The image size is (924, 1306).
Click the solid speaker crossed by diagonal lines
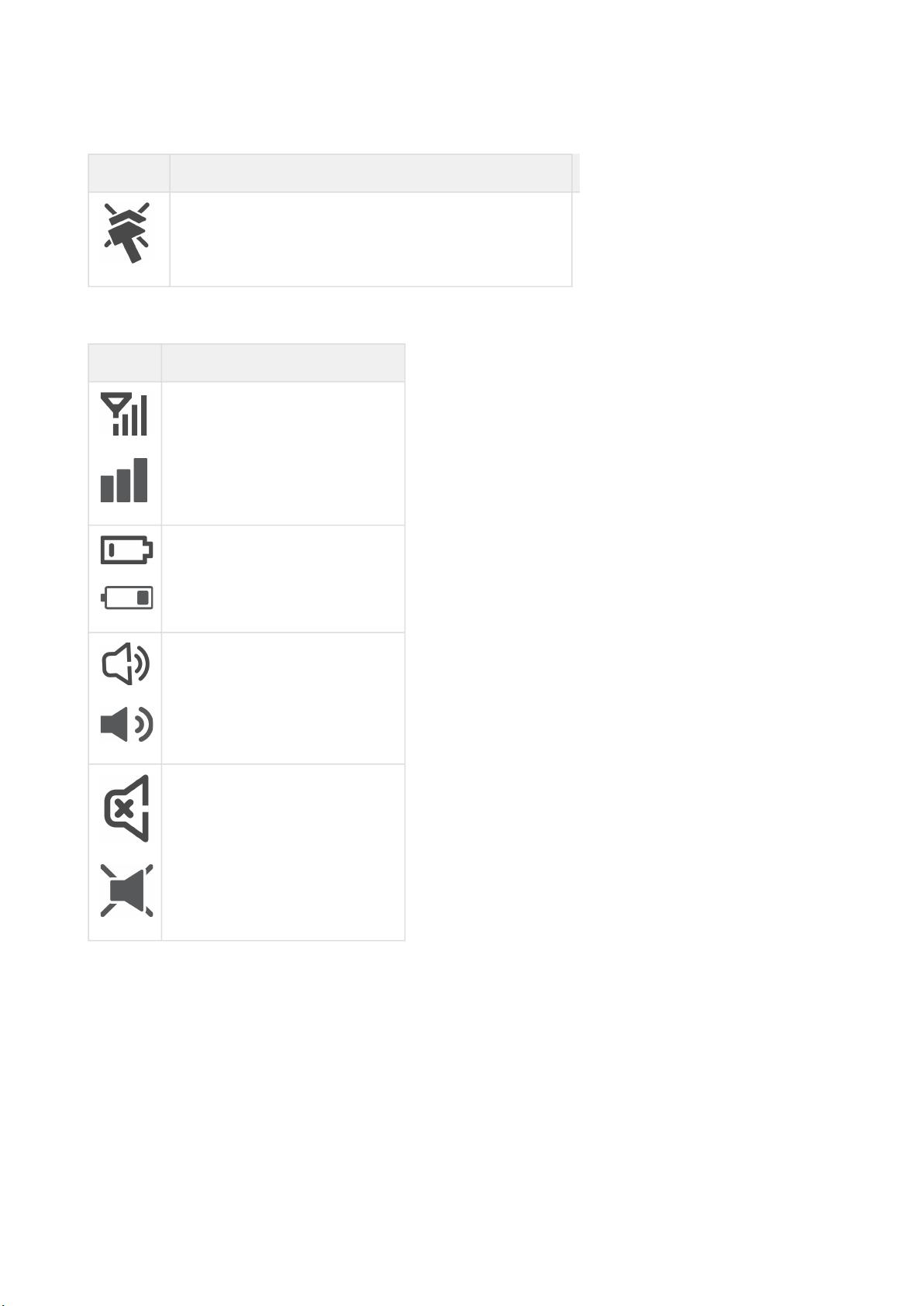coord(127,891)
